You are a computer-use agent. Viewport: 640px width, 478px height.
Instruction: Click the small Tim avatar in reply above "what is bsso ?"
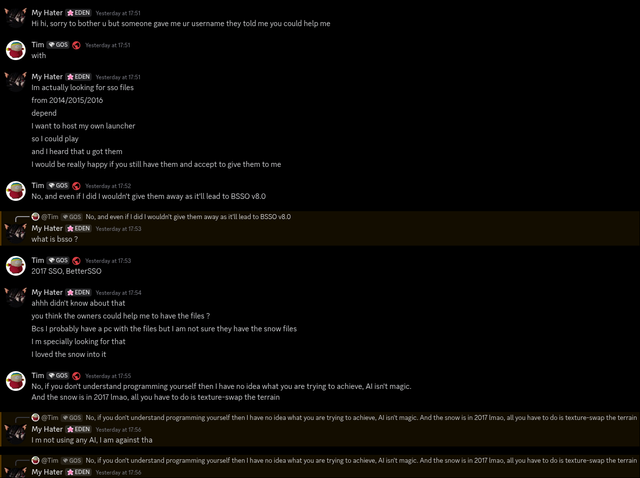pos(36,217)
